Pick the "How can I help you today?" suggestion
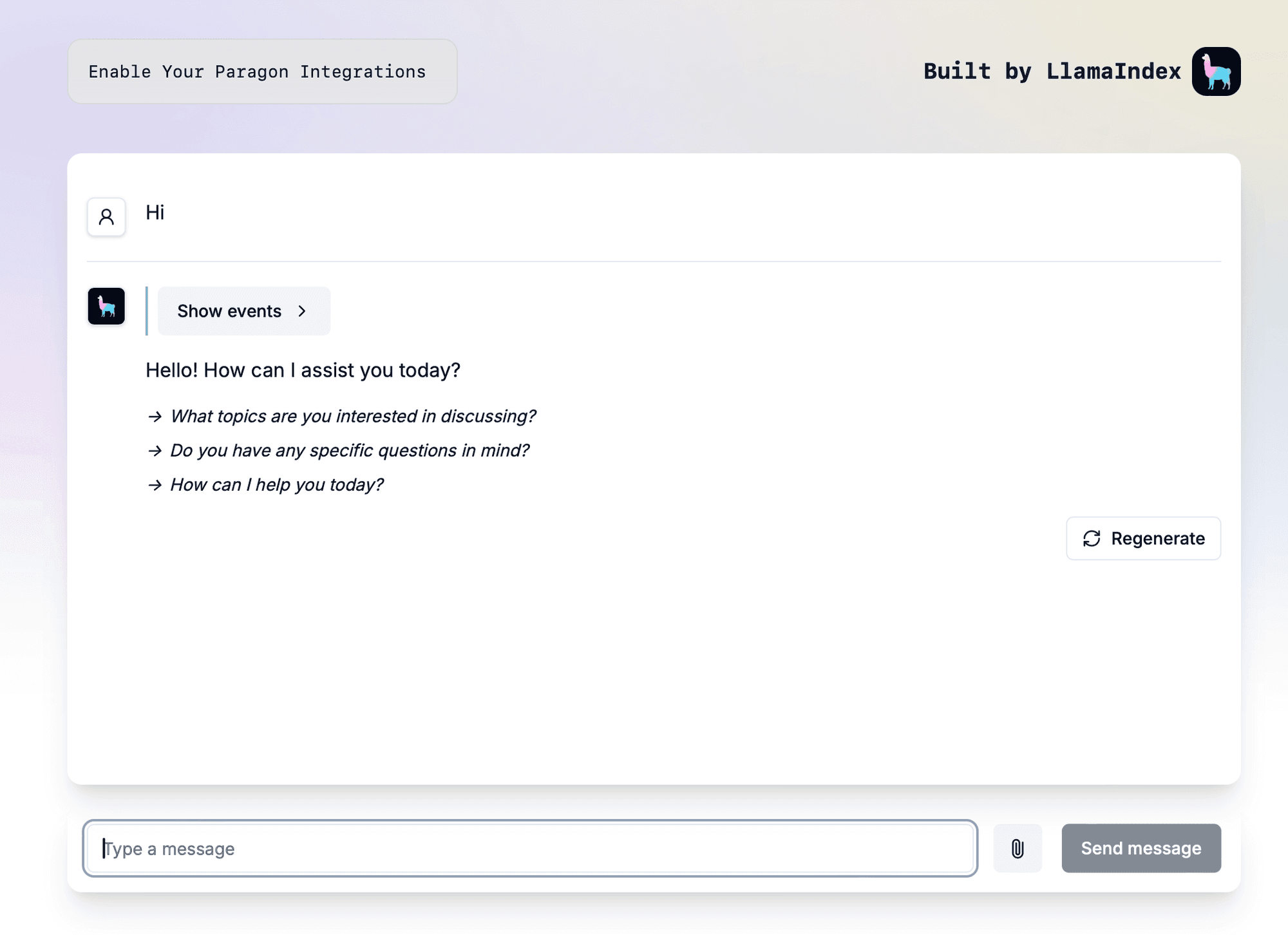The image size is (1288, 935). [277, 485]
